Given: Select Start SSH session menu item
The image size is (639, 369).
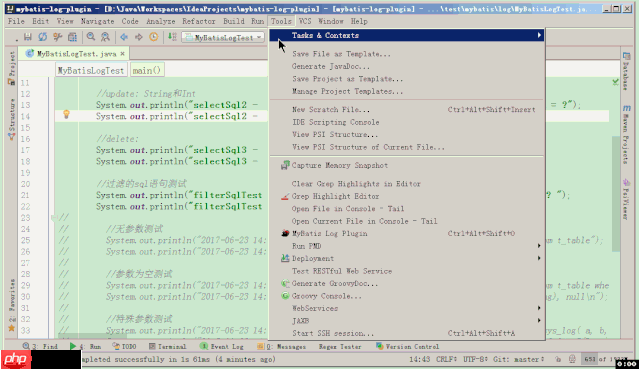Looking at the screenshot, I should pos(407,333).
